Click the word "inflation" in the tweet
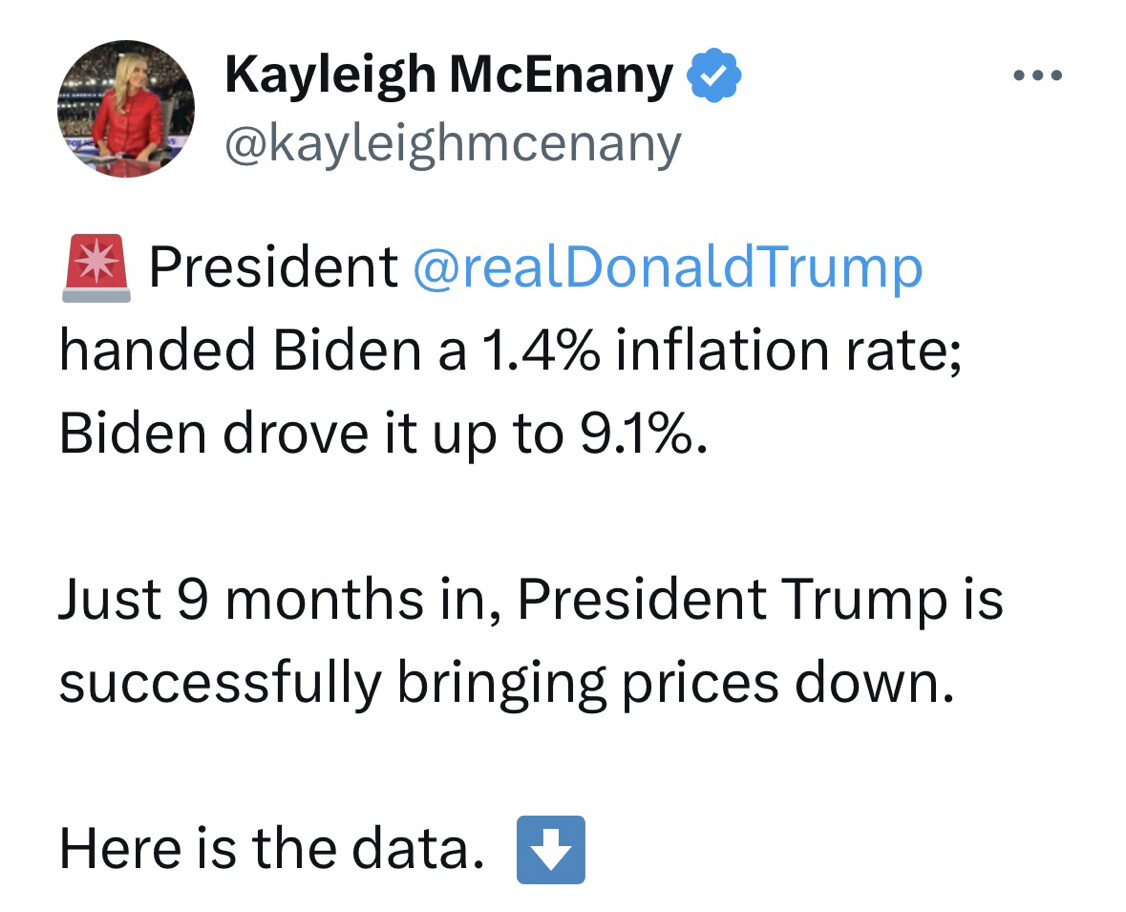 click(x=717, y=350)
